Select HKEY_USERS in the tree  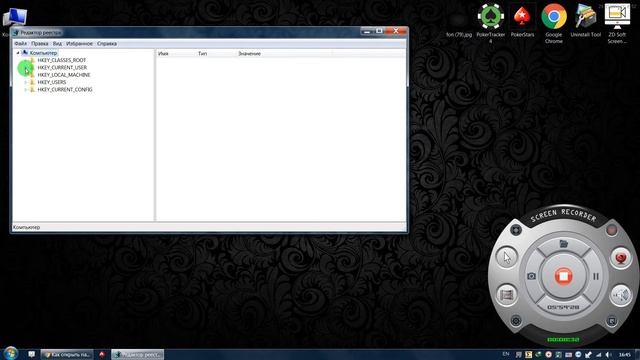click(x=51, y=82)
